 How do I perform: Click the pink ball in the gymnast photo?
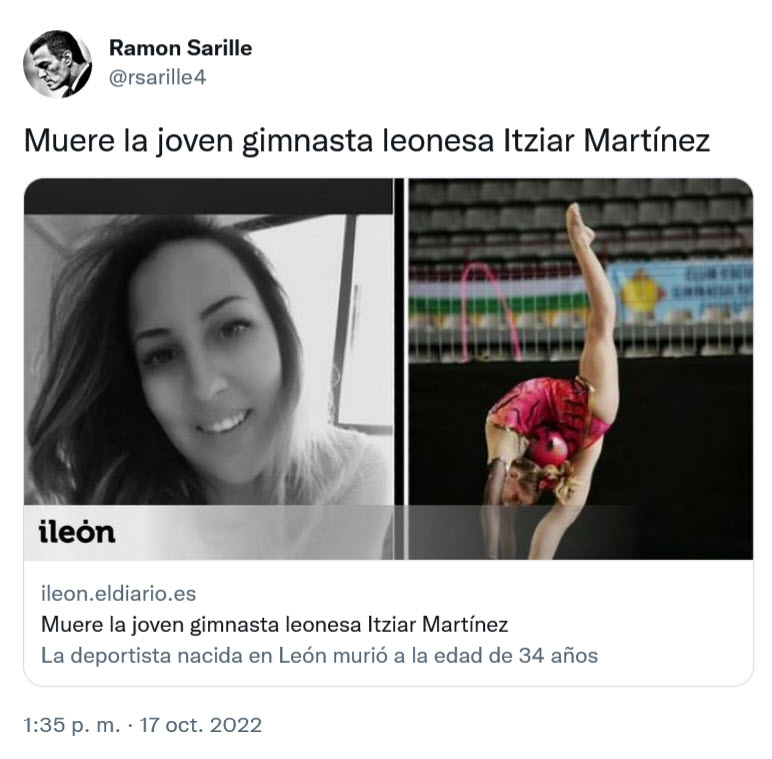547,445
